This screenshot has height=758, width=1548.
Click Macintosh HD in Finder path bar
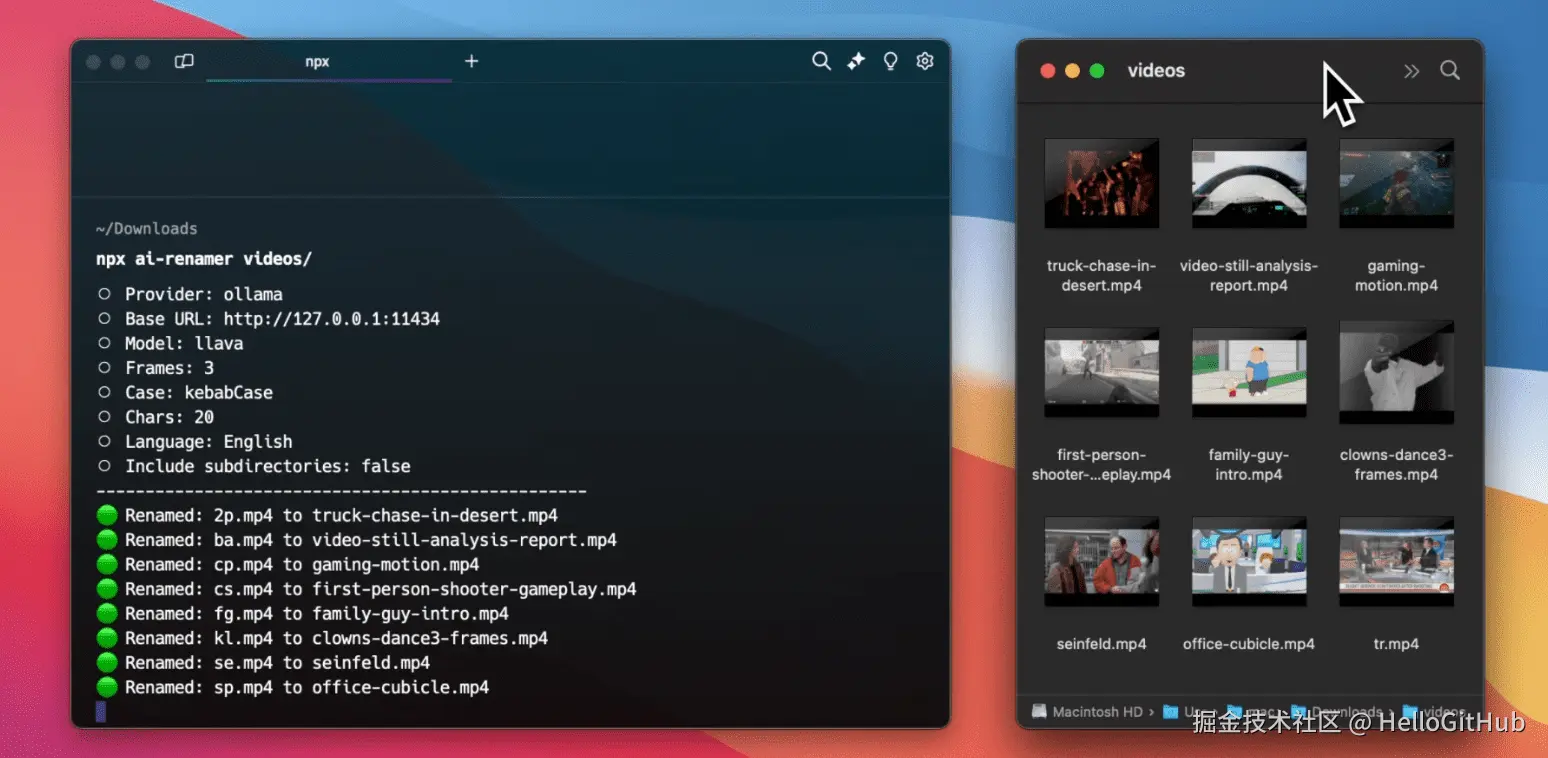click(1086, 712)
